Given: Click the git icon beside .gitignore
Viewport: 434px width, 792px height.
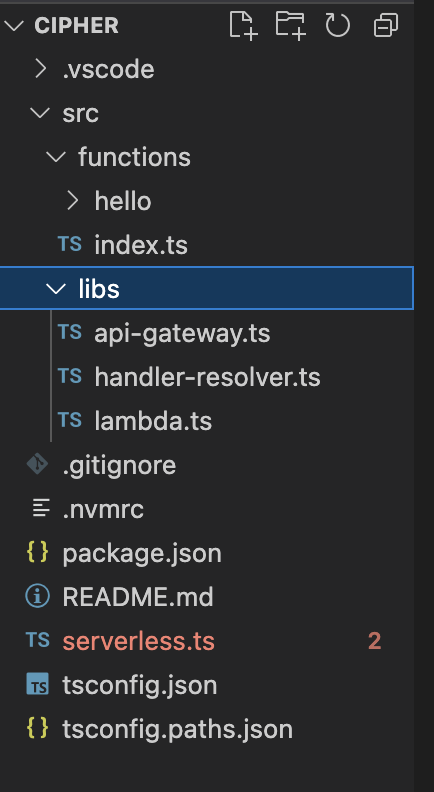Looking at the screenshot, I should 37,465.
